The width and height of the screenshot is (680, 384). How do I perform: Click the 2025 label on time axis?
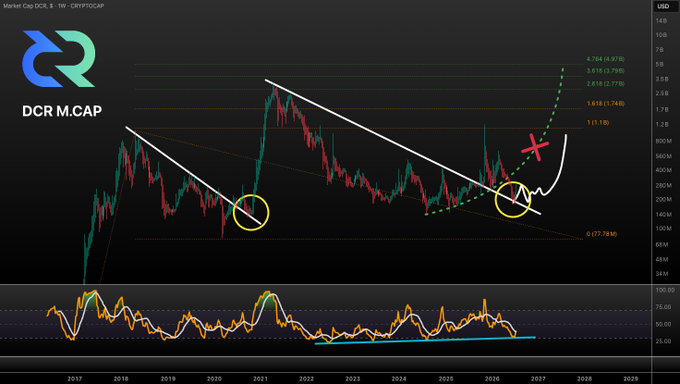tap(446, 379)
